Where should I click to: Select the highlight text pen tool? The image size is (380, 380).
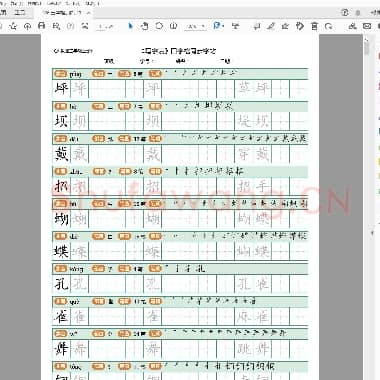(x=271, y=26)
